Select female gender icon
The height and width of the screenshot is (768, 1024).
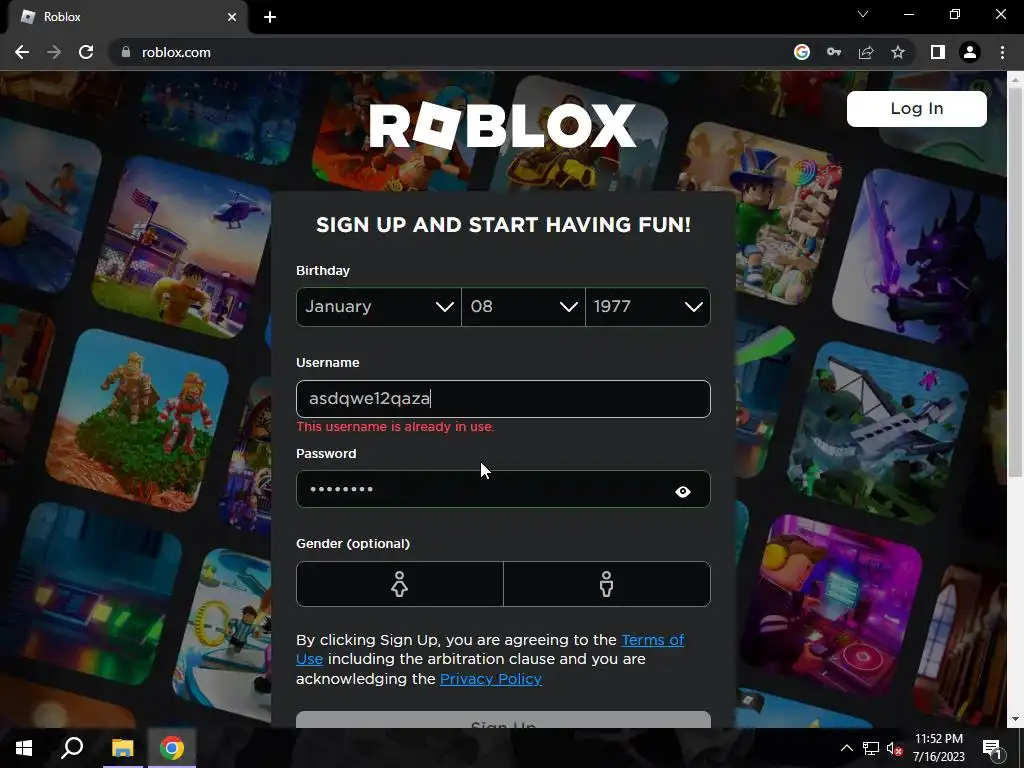click(400, 584)
